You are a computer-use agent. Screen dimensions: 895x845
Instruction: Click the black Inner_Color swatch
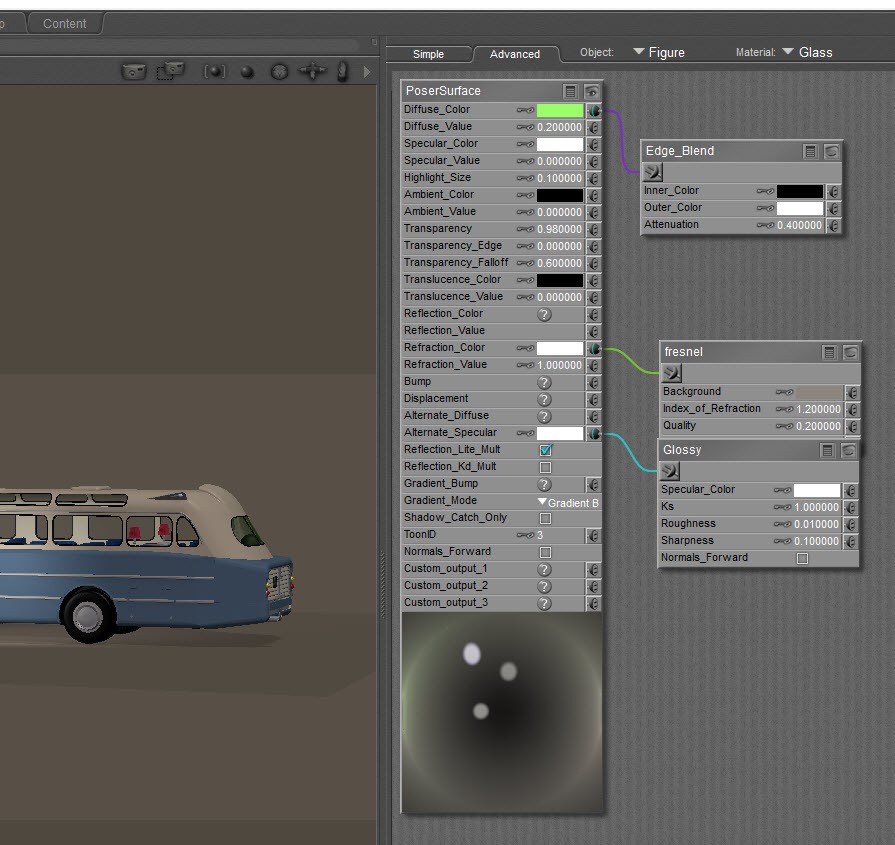(800, 191)
